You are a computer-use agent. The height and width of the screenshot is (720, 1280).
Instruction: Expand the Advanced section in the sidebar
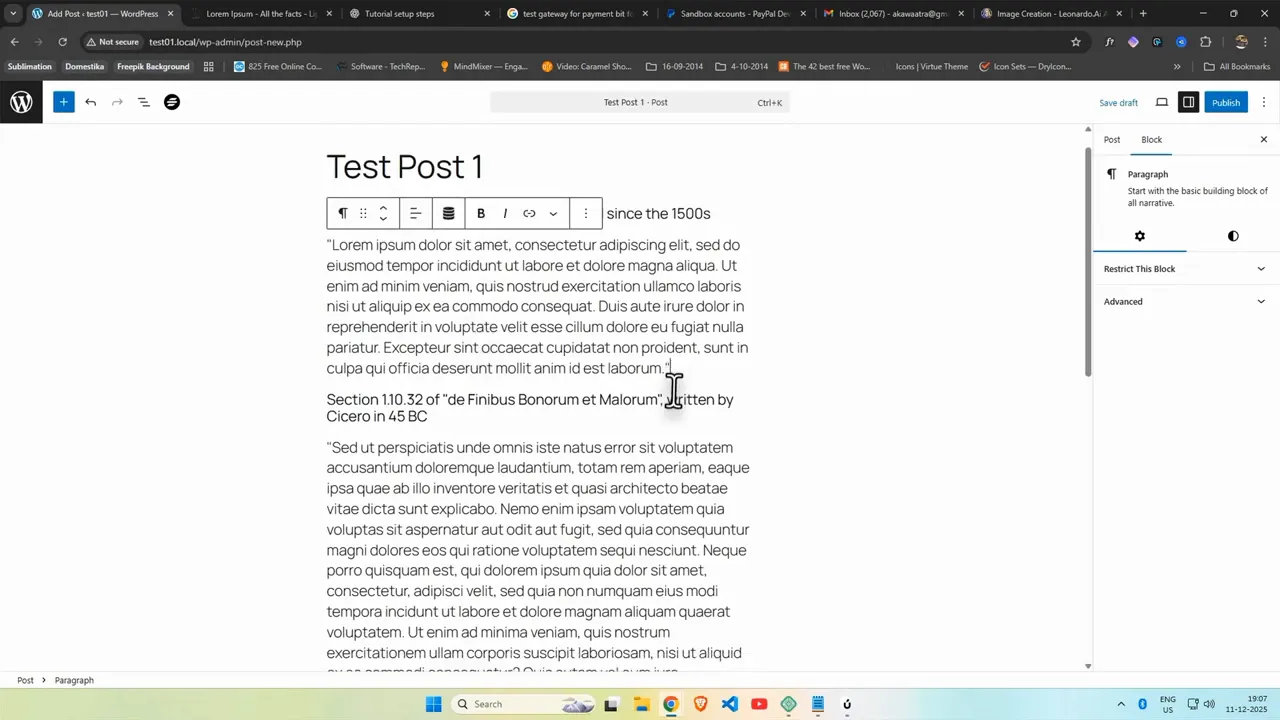(x=1185, y=301)
